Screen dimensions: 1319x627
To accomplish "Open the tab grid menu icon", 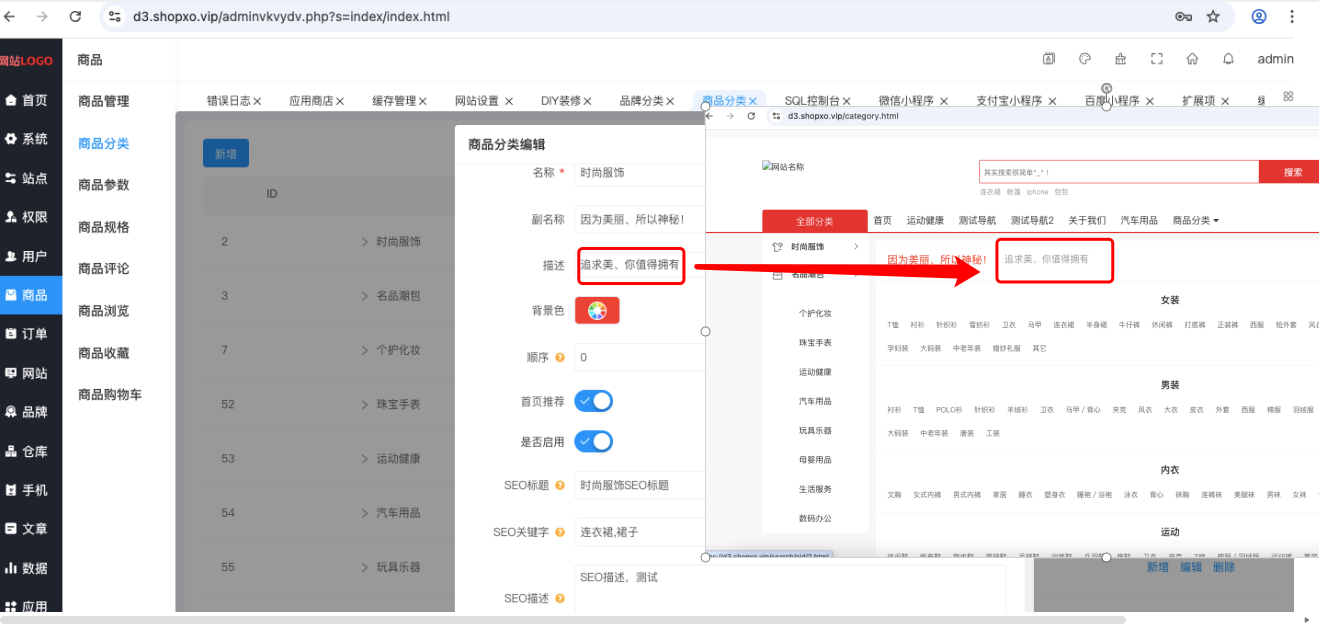I will (1288, 96).
